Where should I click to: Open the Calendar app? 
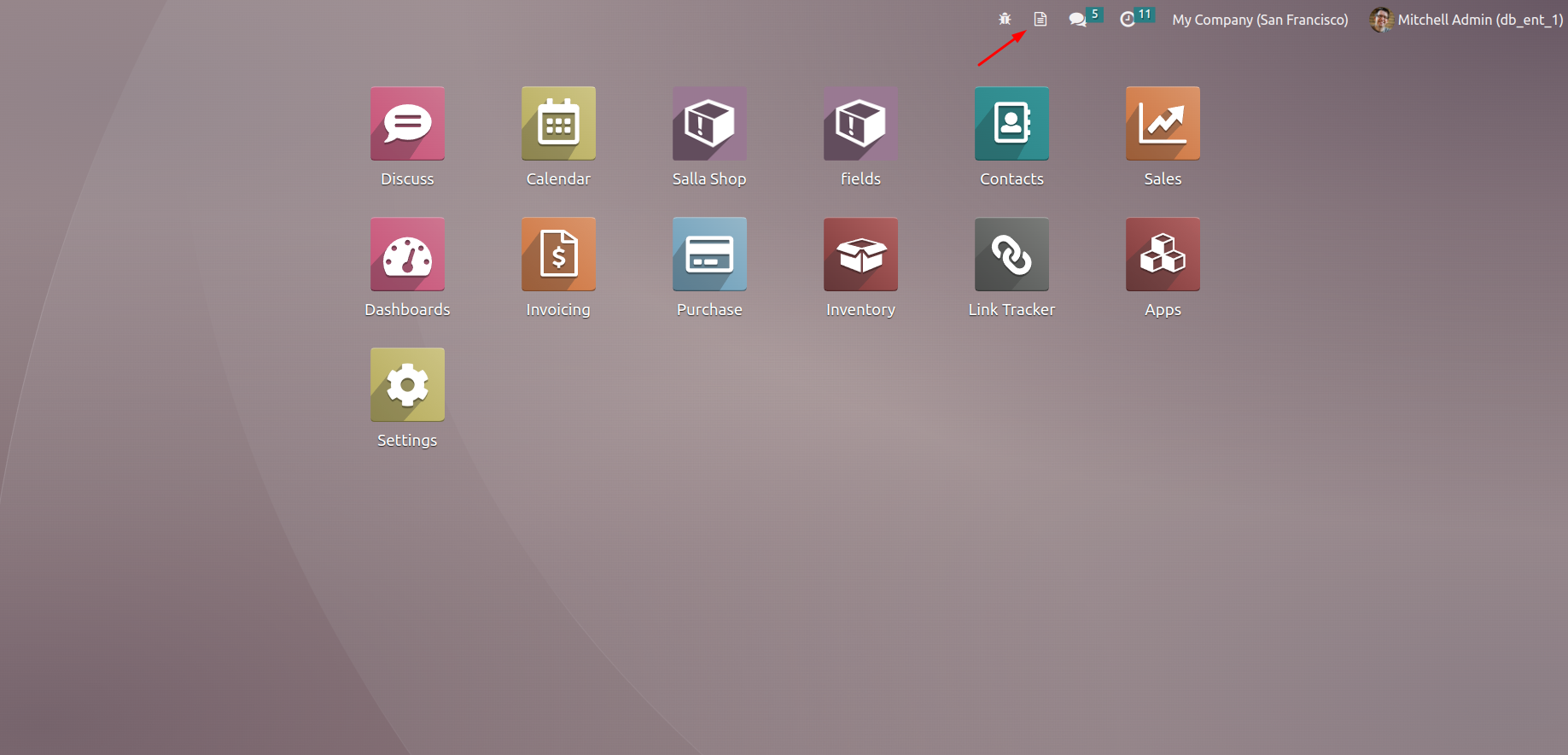click(558, 124)
